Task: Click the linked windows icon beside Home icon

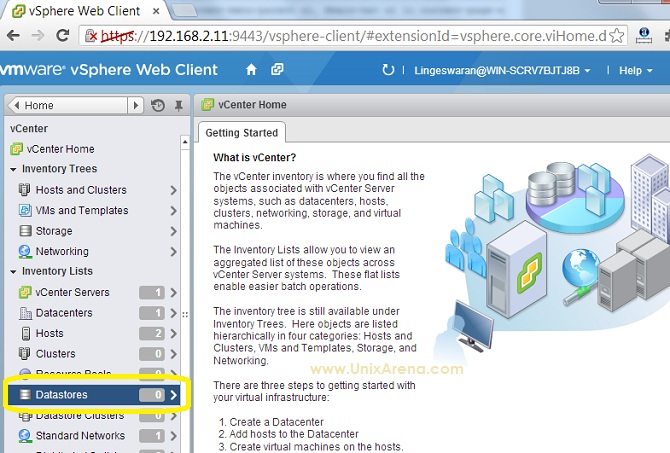Action: (x=277, y=69)
